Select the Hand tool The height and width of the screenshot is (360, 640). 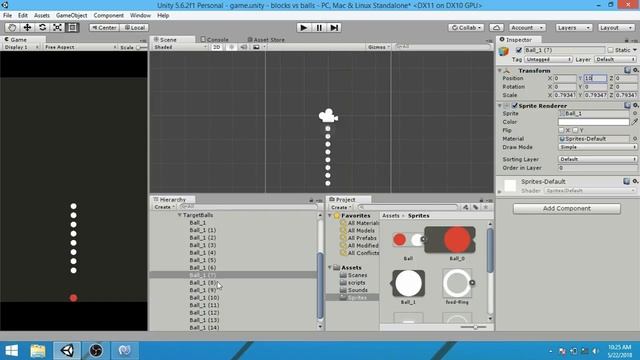(12, 27)
